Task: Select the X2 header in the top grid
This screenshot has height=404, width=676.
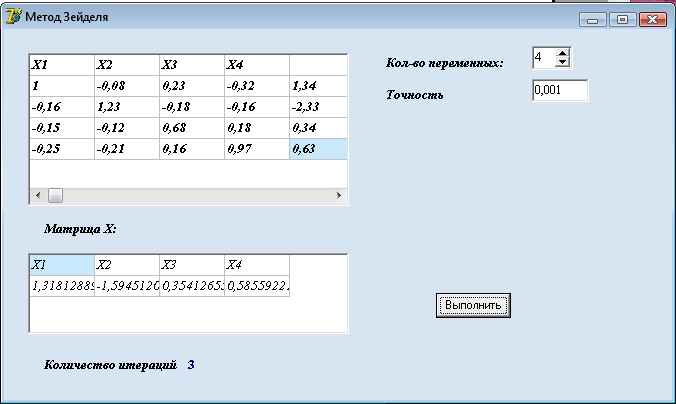Action: point(127,65)
